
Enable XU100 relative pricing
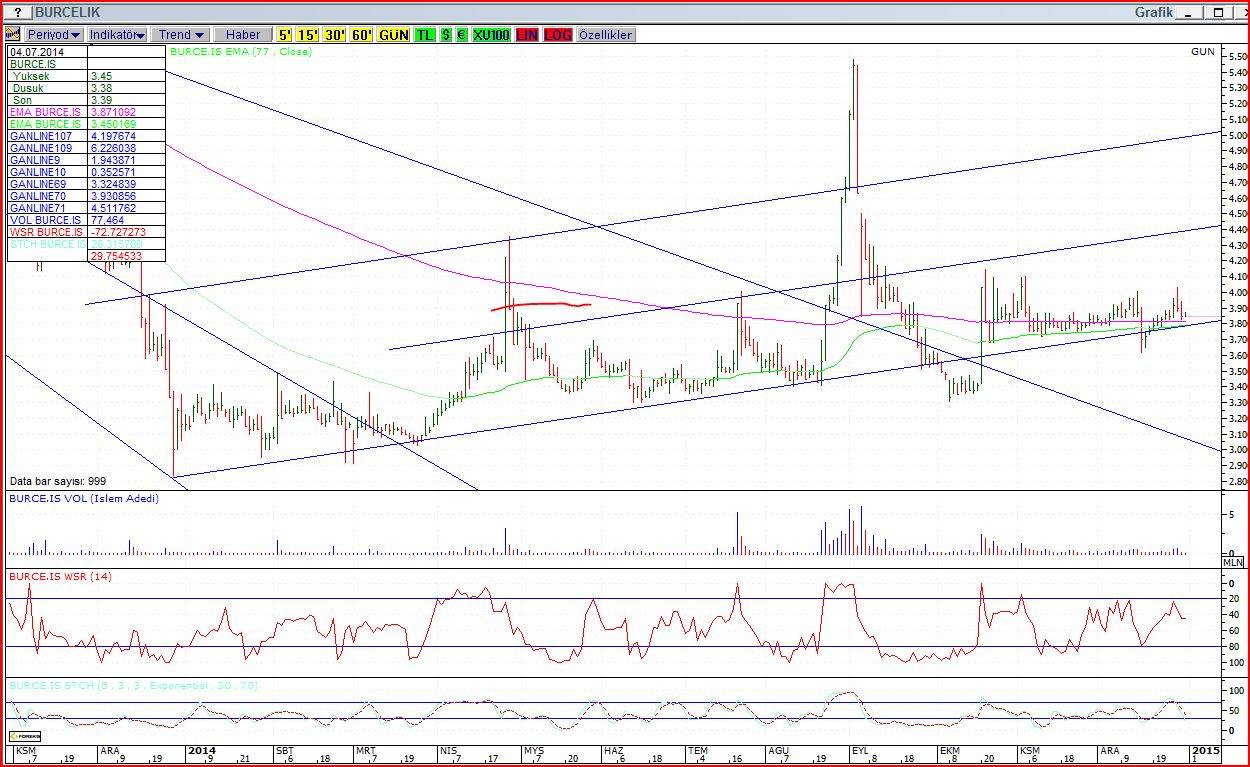point(491,34)
